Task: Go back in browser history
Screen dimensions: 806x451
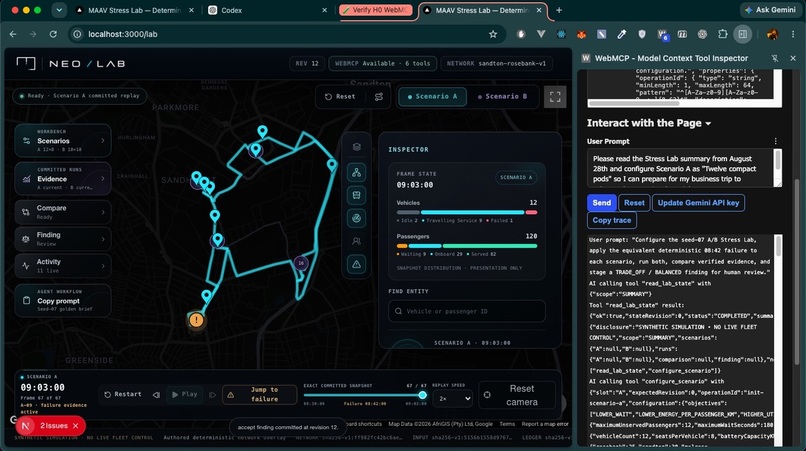Action: (13, 34)
